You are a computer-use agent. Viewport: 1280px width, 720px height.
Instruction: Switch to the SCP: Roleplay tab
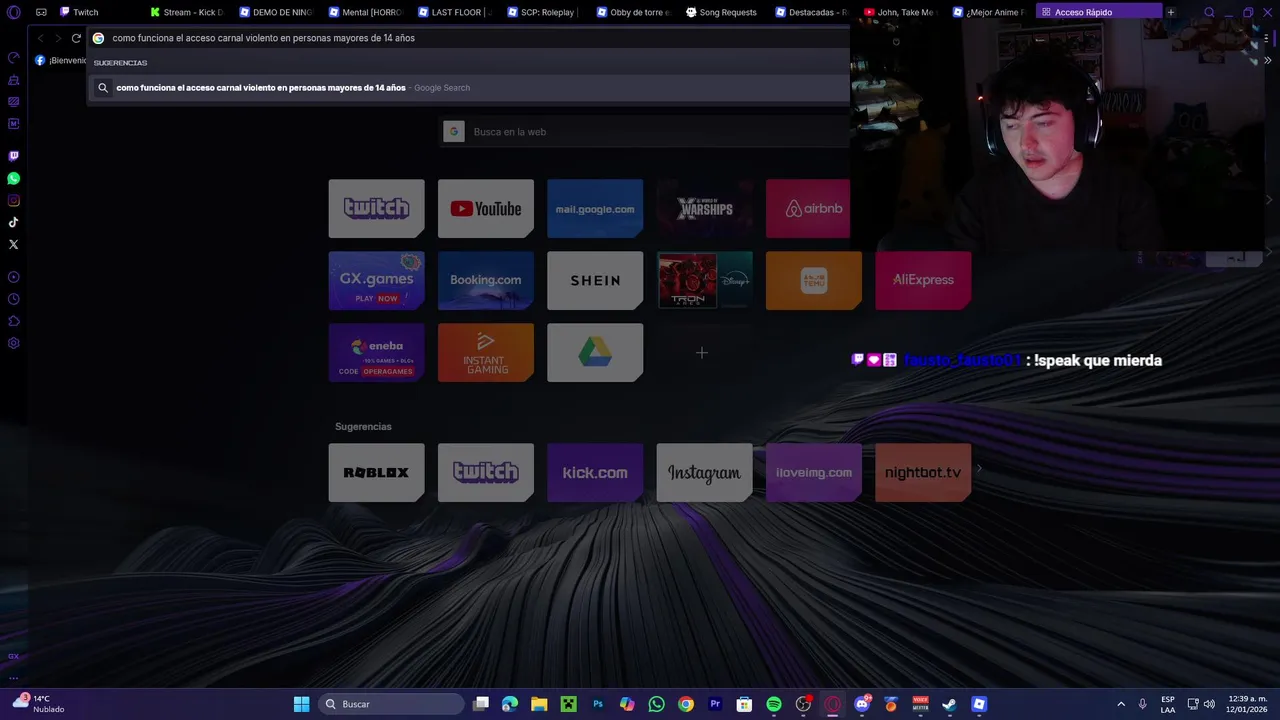click(x=545, y=12)
